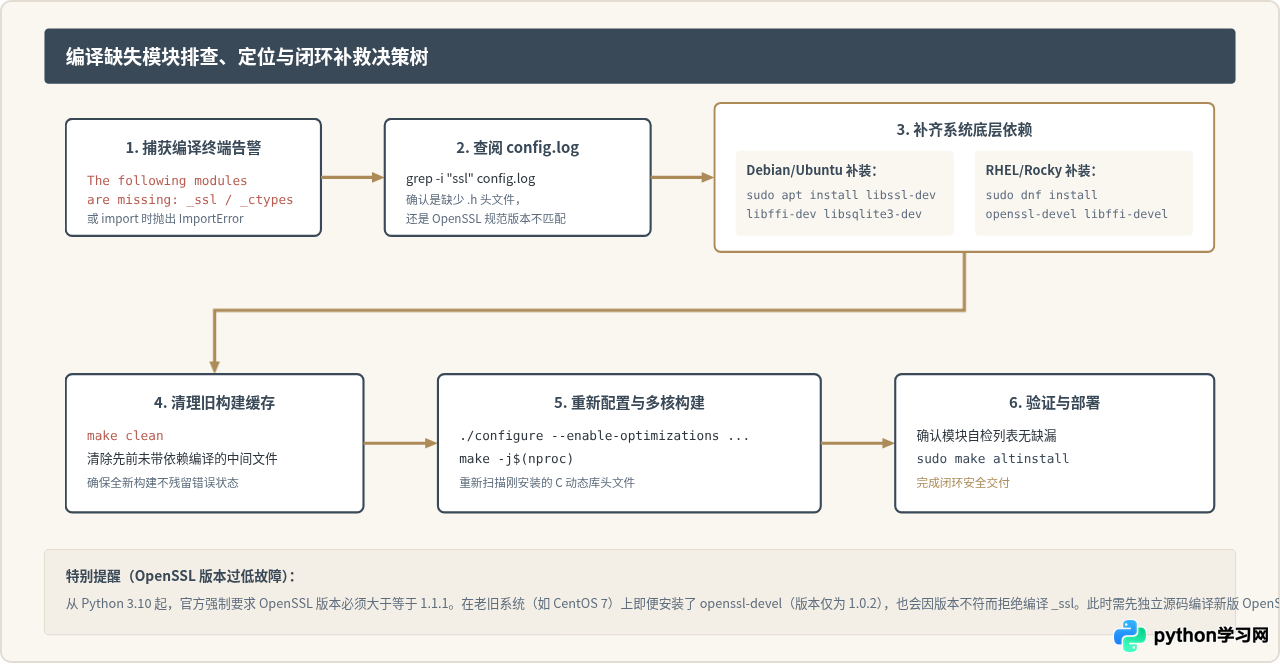Select heading '5. 重新配置与多核构建'
Screen dimensions: 1280x664
629,402
